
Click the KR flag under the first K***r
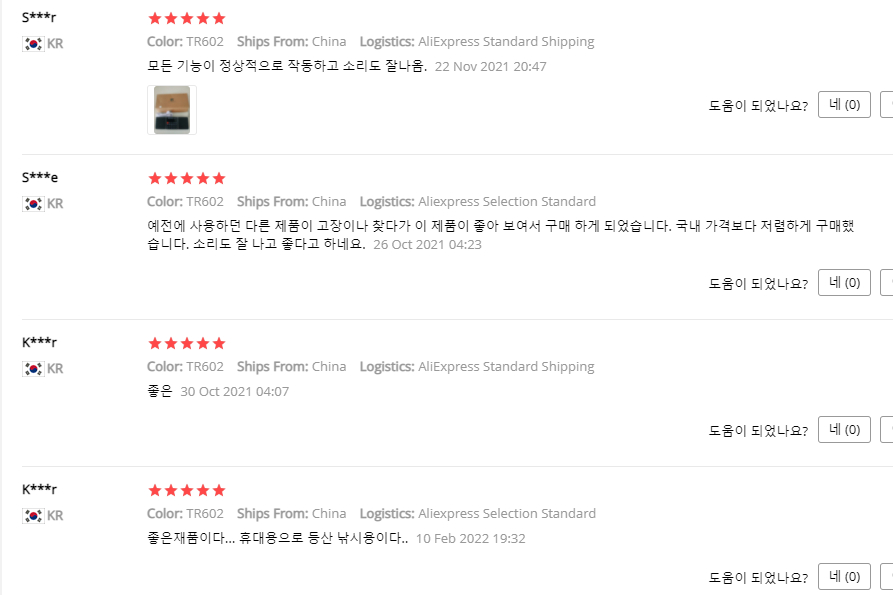point(33,369)
